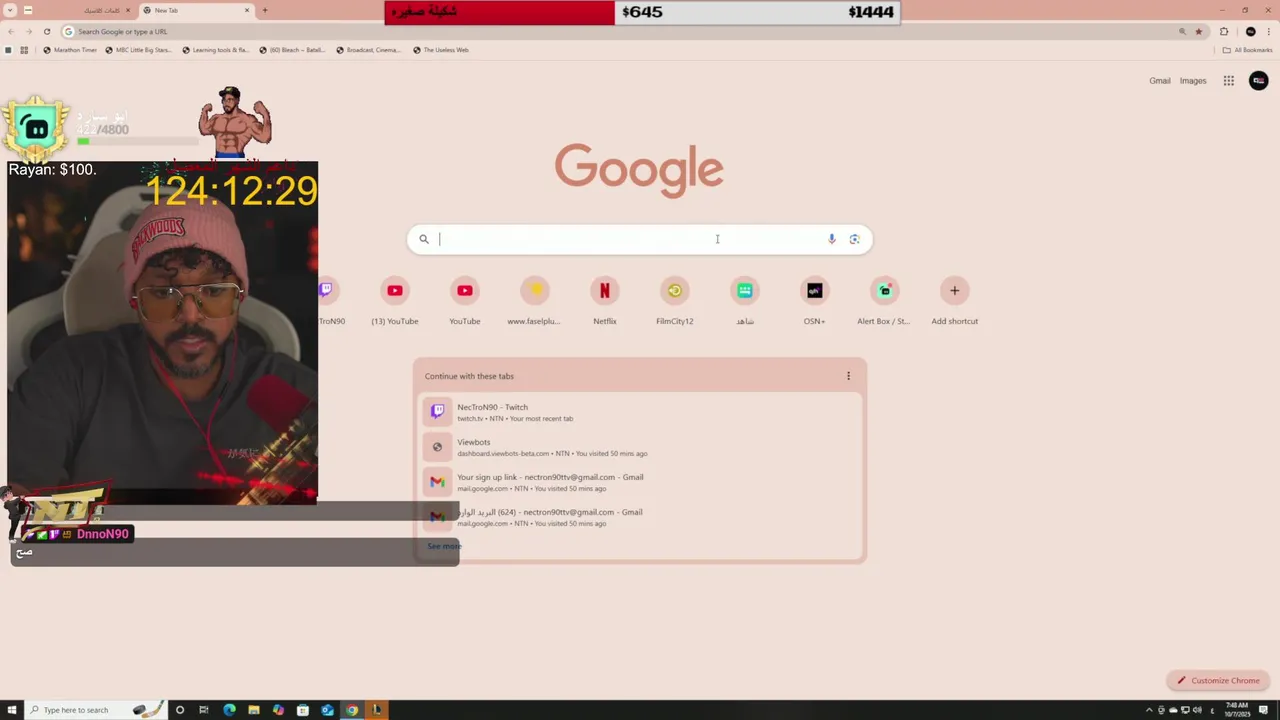Image resolution: width=1280 pixels, height=720 pixels.
Task: Close the New Tab tab
Action: click(247, 10)
